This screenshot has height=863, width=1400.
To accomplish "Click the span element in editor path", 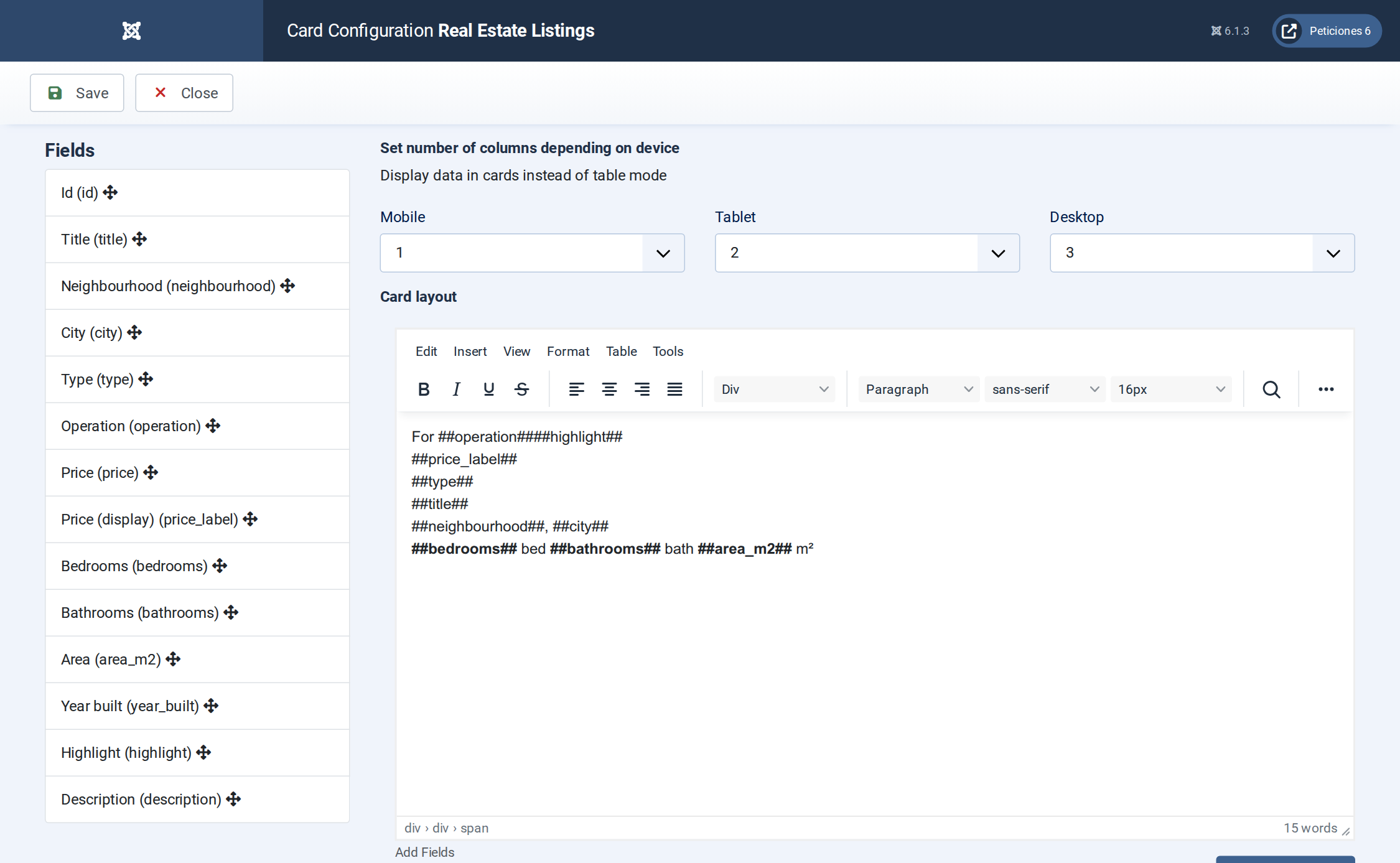I will (x=474, y=828).
